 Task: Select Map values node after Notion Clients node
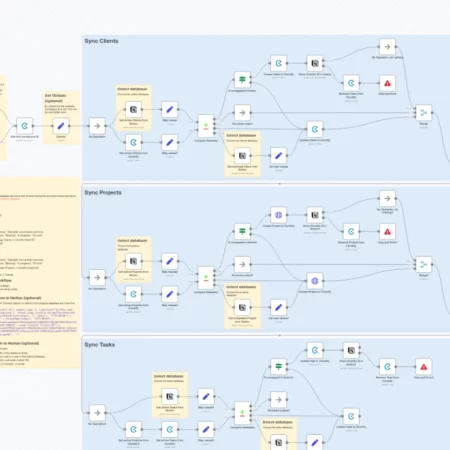tap(170, 109)
